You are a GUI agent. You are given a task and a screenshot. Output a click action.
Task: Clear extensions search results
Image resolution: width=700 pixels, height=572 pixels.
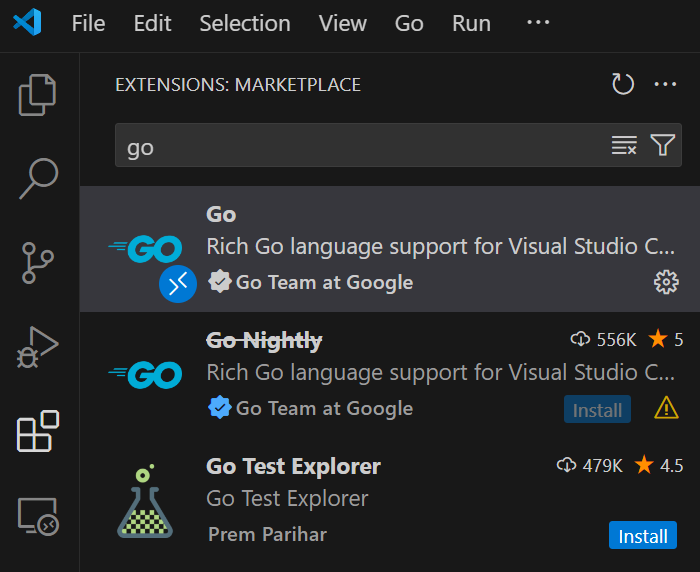pos(624,146)
